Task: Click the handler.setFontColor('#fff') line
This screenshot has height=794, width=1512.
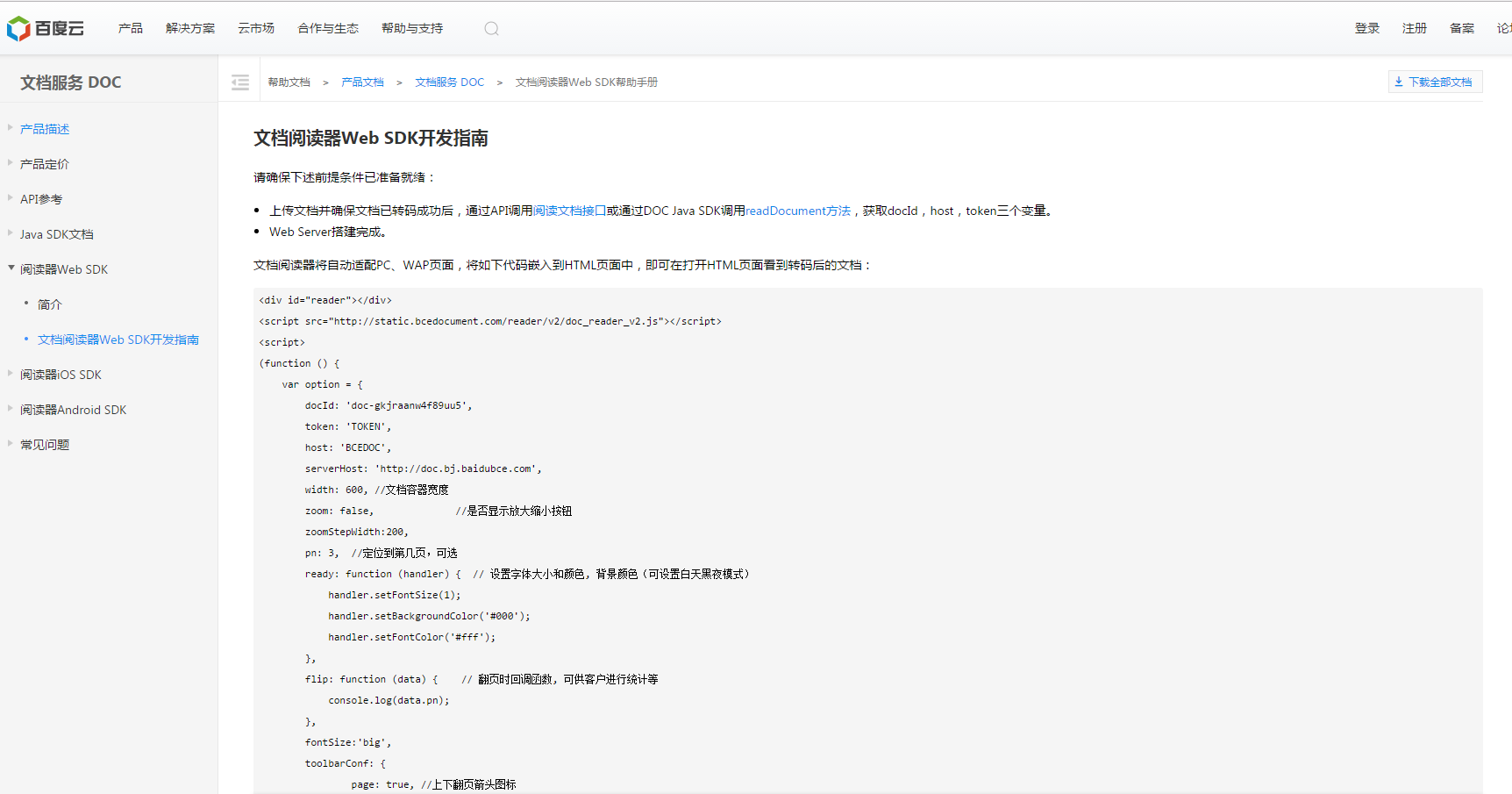Action: [x=412, y=637]
